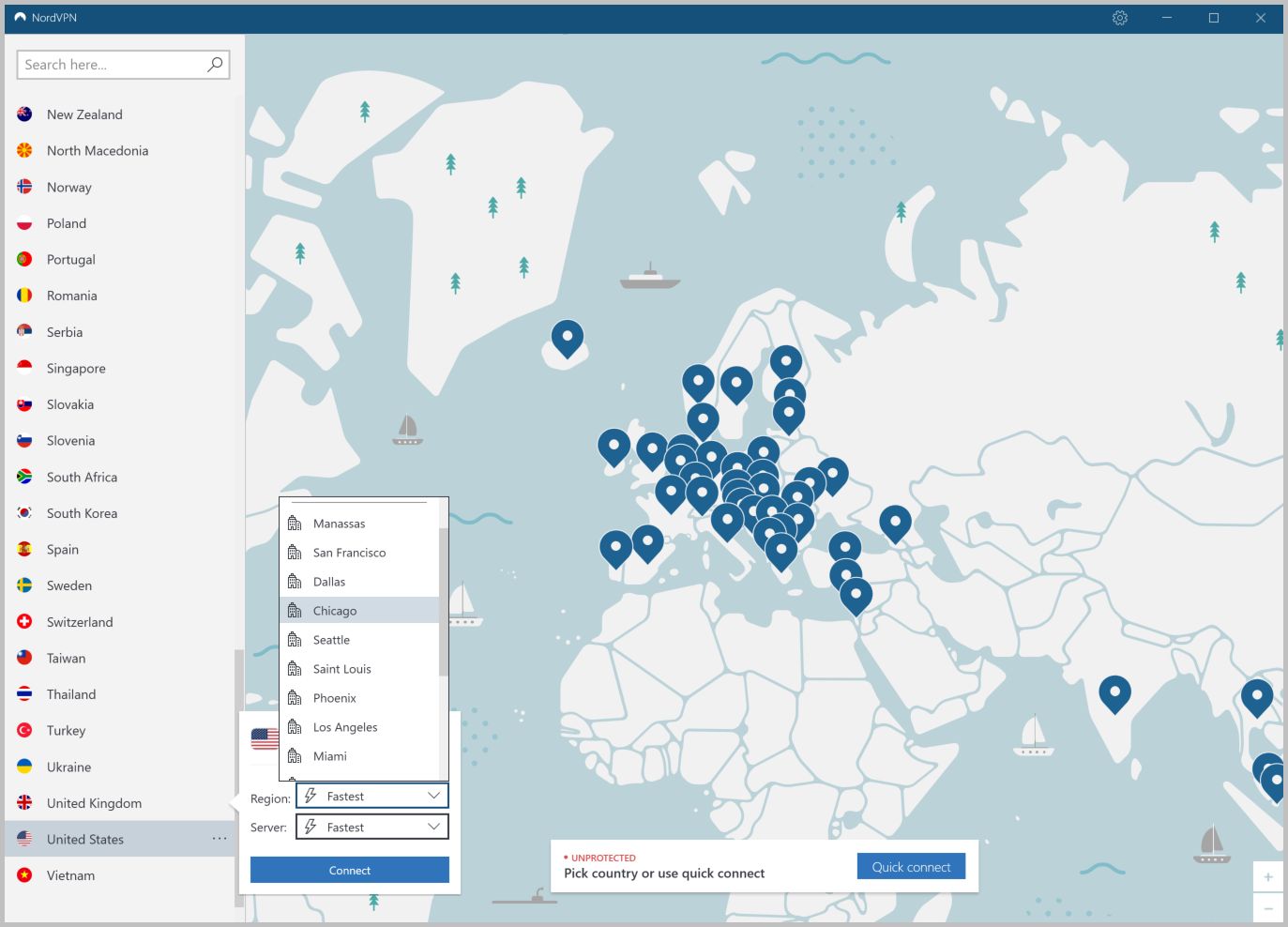Select the India server map pin
Image resolution: width=1288 pixels, height=927 pixels.
(x=1114, y=694)
